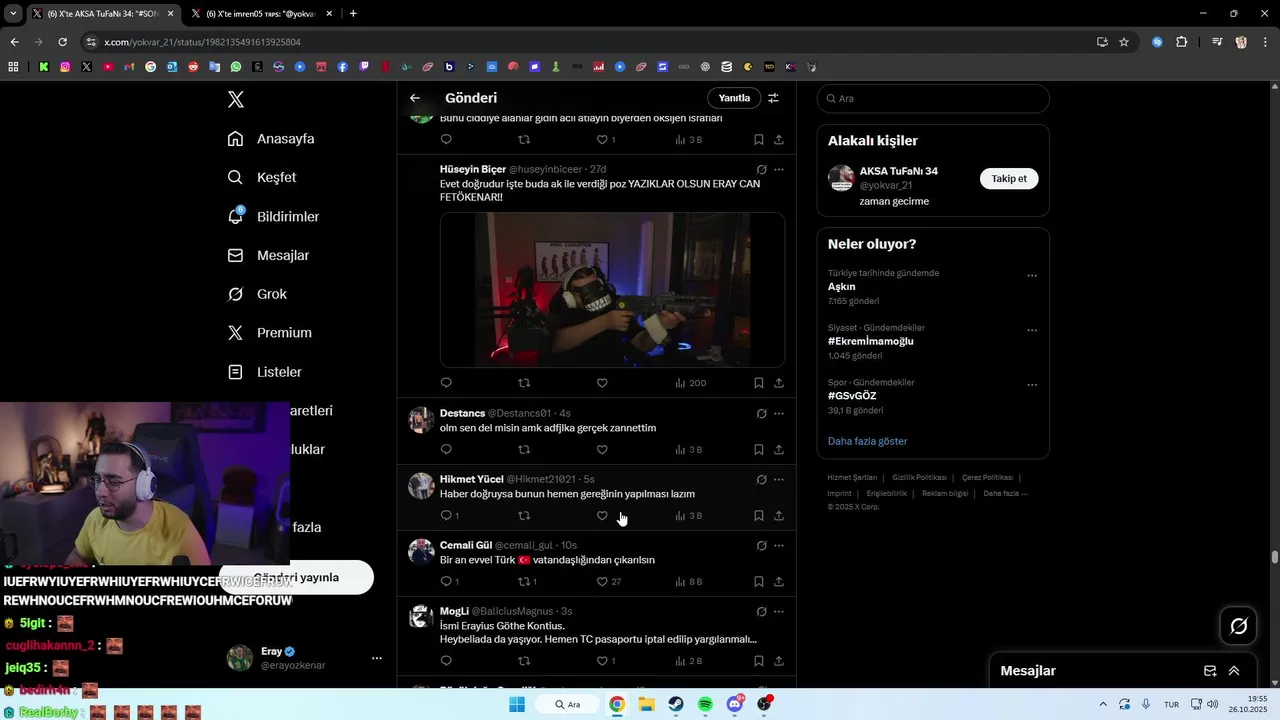Open a new browser tab
The width and height of the screenshot is (1280, 720).
click(x=353, y=14)
